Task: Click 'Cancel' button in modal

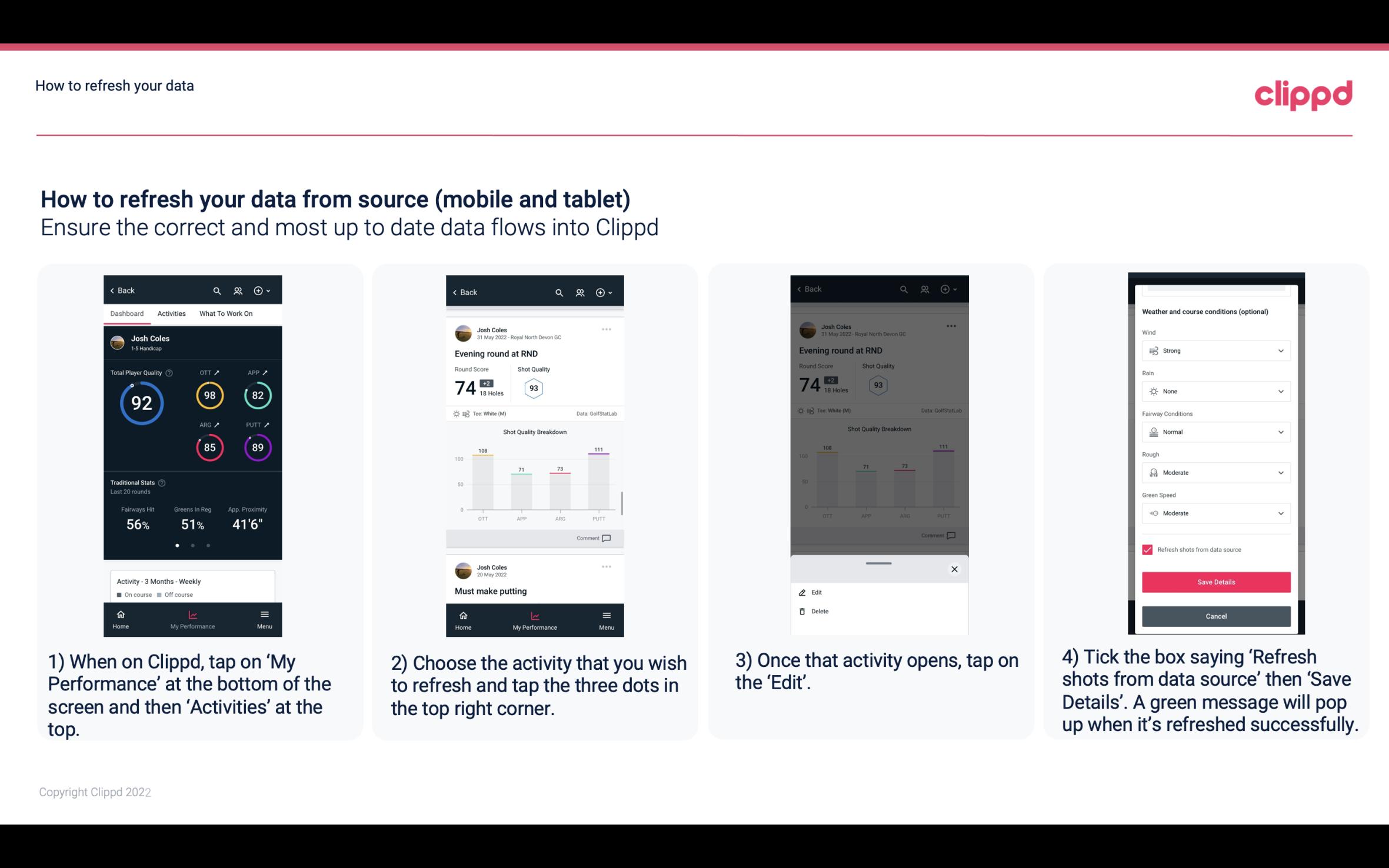Action: (x=1215, y=615)
